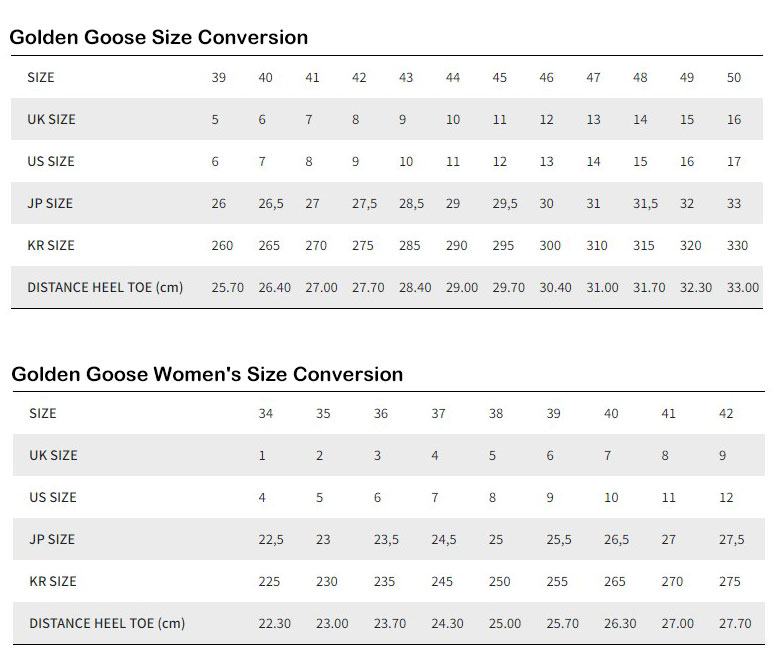The image size is (780, 650).
Task: Click the "Golden Goose Women's Size Conversion" heading
Action: pyautogui.click(x=207, y=374)
